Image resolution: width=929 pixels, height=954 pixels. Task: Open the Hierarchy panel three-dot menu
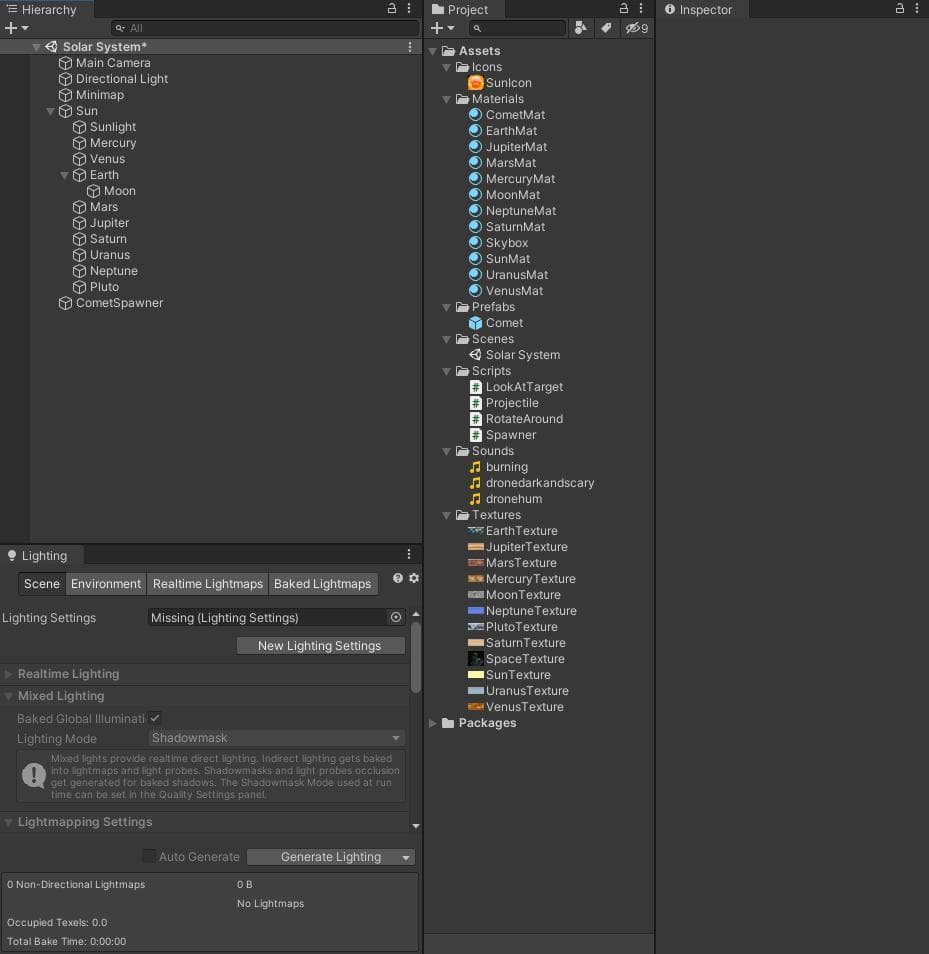tap(409, 9)
